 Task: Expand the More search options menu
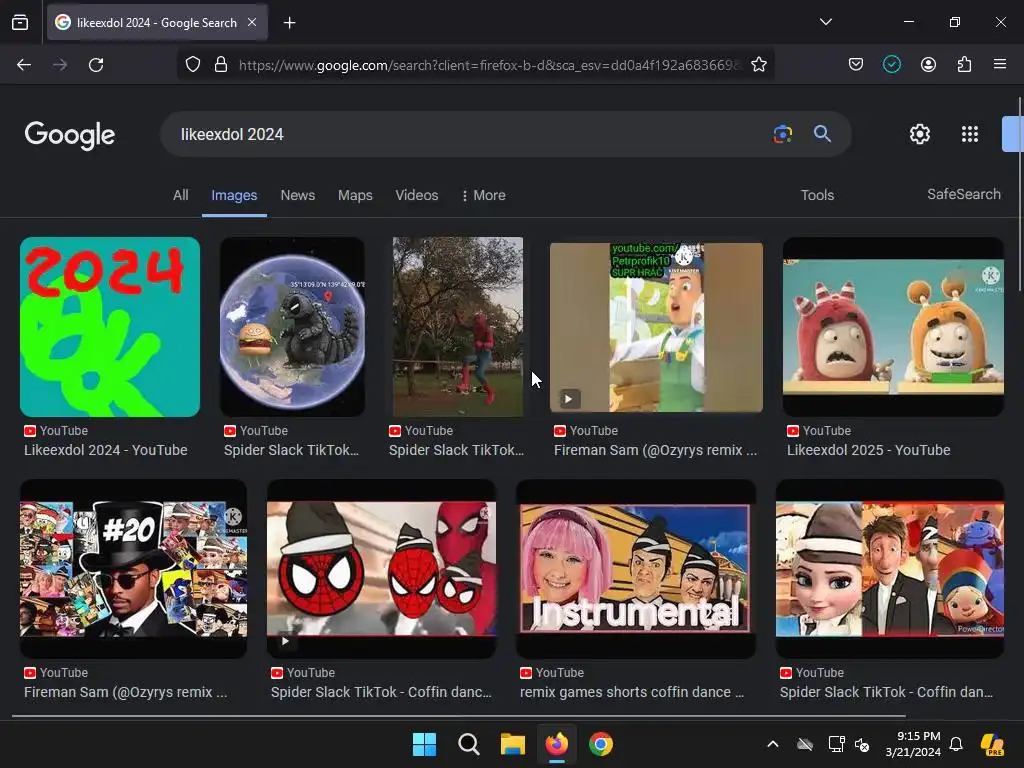coord(483,195)
